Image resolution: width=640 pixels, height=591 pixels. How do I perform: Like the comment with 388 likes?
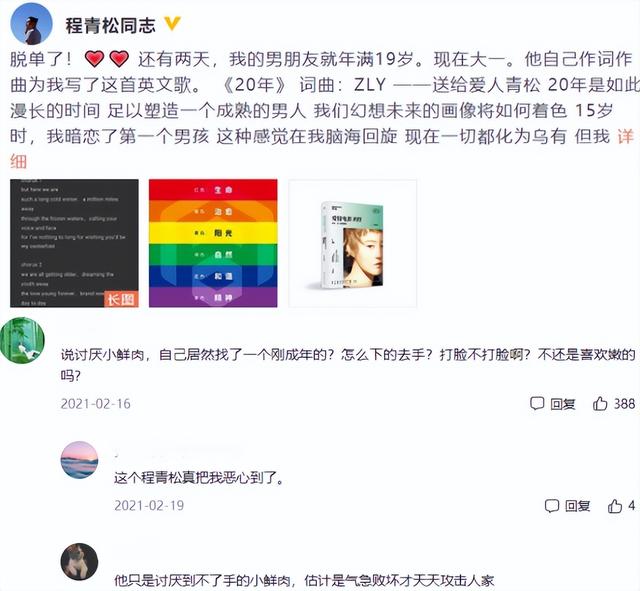pyautogui.click(x=614, y=404)
